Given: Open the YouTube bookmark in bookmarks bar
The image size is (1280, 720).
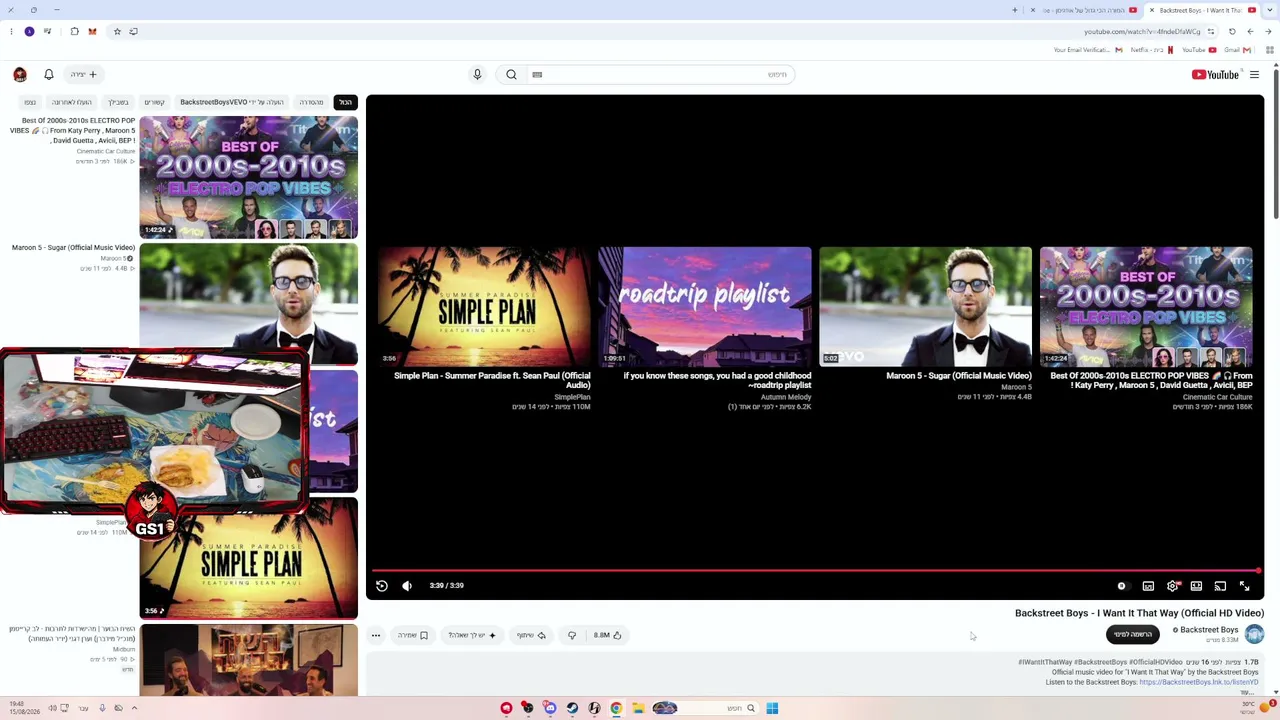Looking at the screenshot, I should pyautogui.click(x=1199, y=50).
